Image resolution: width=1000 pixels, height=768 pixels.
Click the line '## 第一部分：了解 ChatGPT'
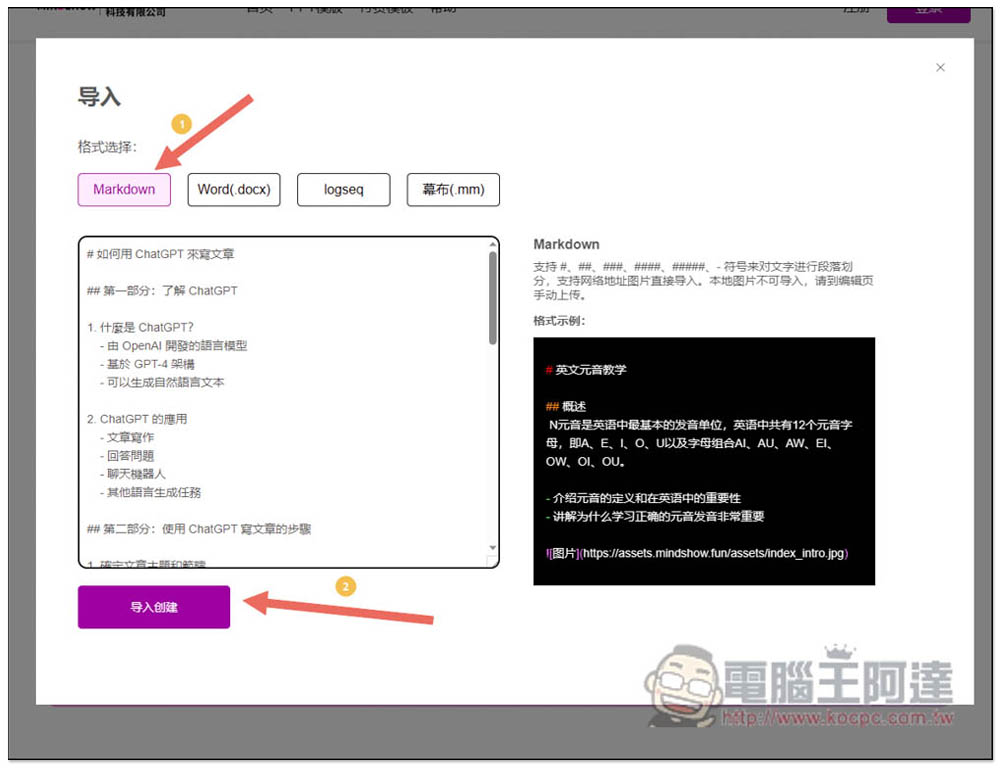coord(162,291)
